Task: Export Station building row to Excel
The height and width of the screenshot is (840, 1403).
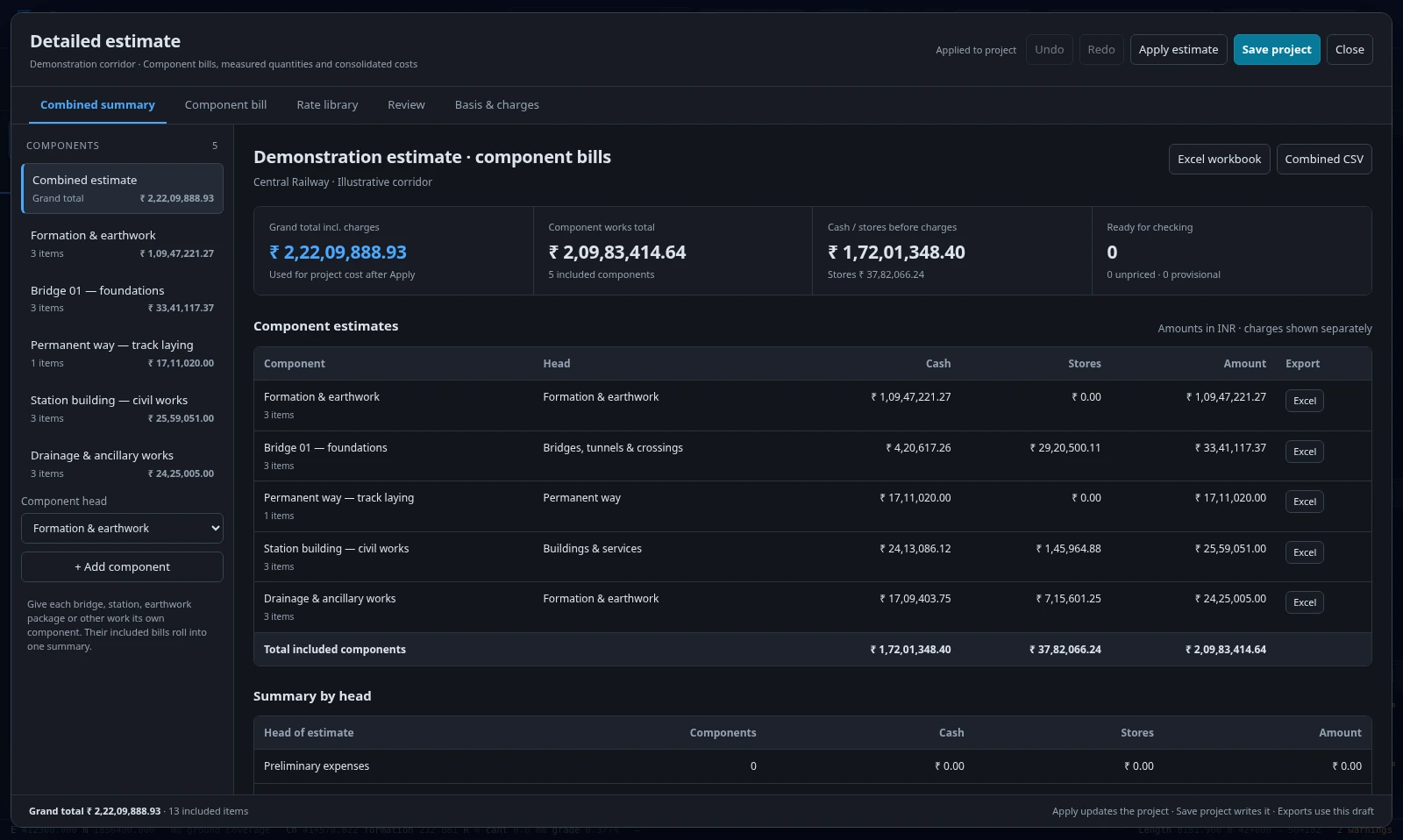Action: pos(1304,552)
